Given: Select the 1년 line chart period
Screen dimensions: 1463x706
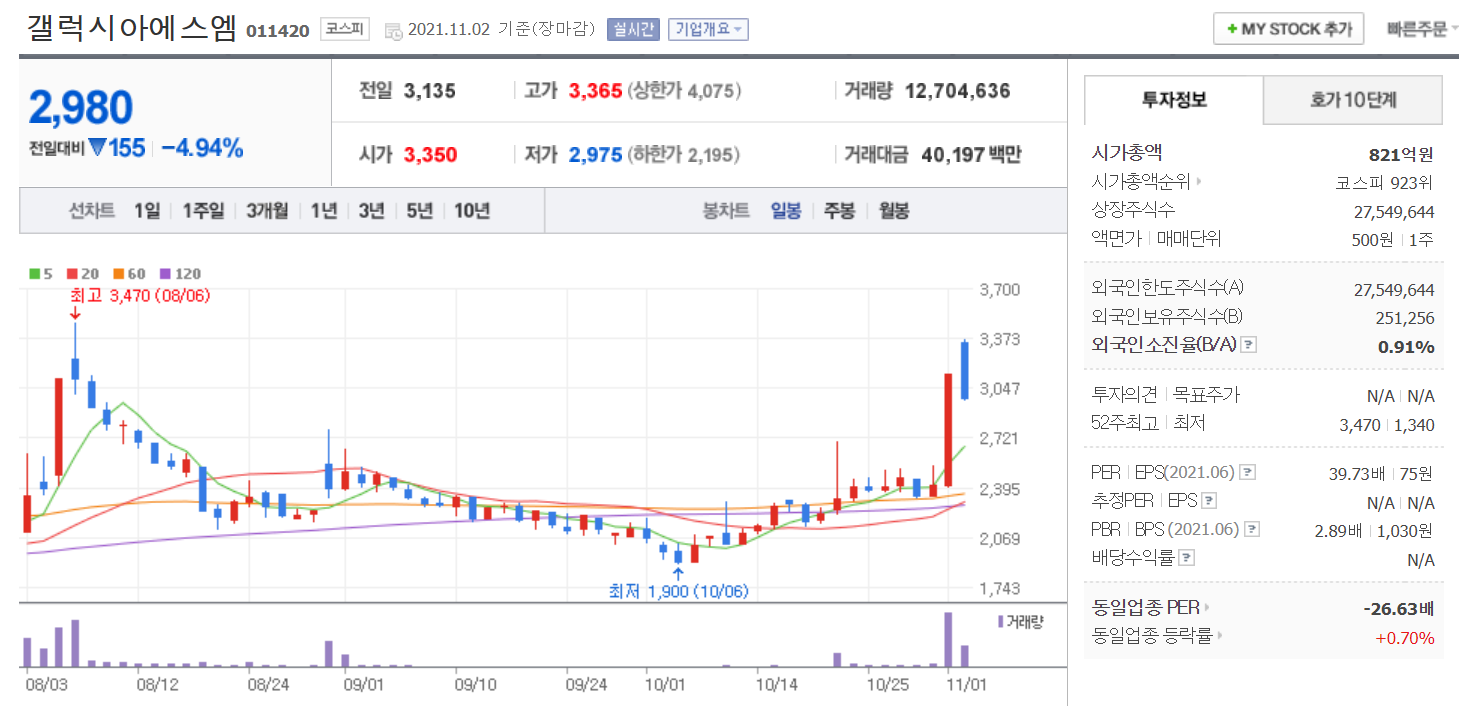Looking at the screenshot, I should click(x=324, y=211).
